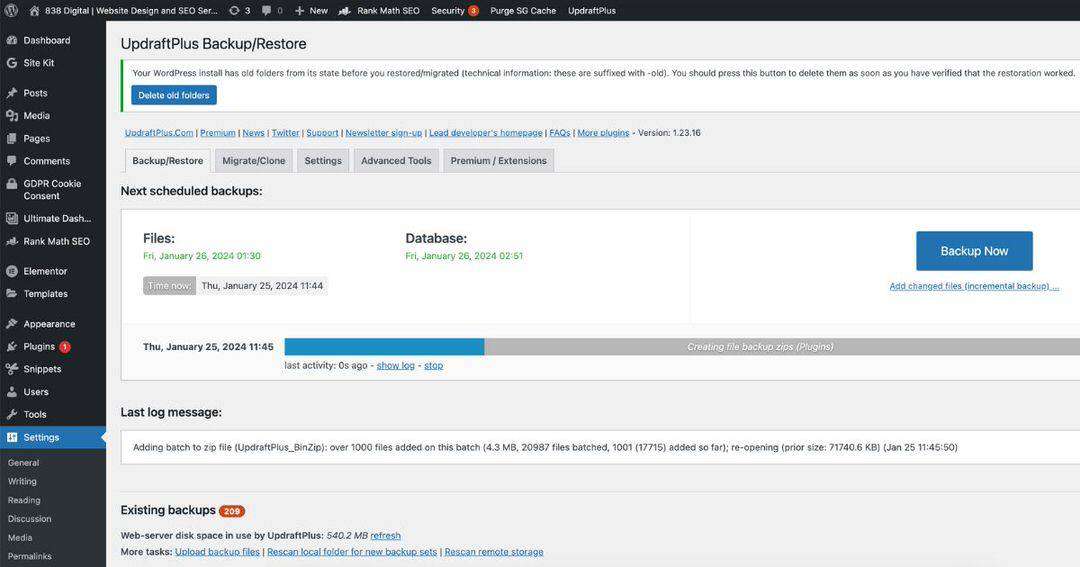Screen dimensions: 1080x567
Task: Click refresh link next to disk space
Action: tap(385, 535)
